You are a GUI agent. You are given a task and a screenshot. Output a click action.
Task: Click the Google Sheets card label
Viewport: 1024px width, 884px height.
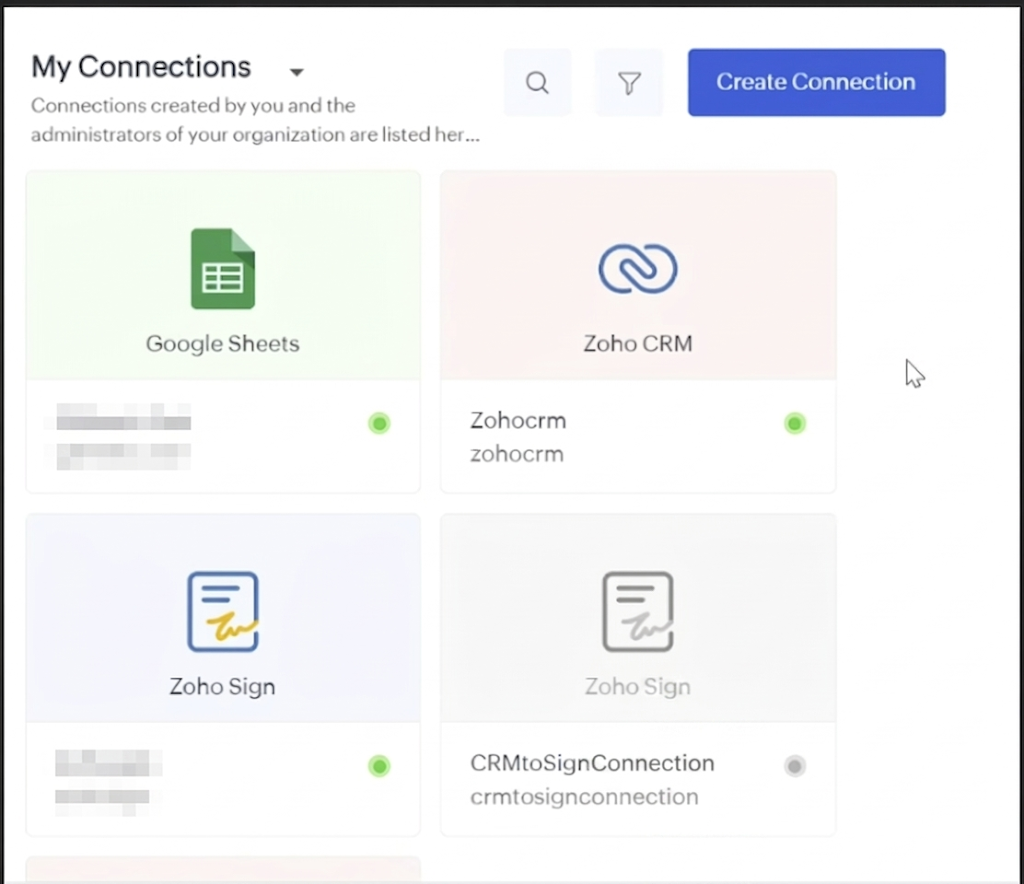click(x=223, y=344)
